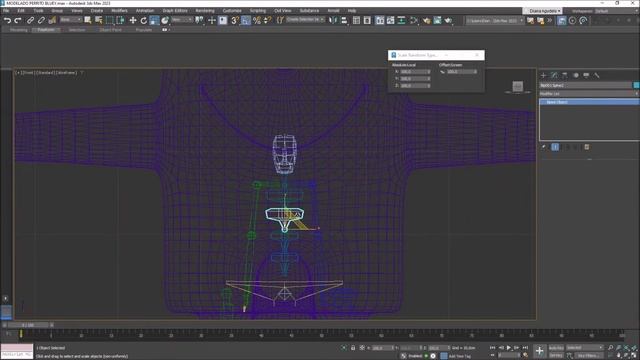Click the Align tool icon
This screenshot has width=640, height=360.
coord(344,20)
